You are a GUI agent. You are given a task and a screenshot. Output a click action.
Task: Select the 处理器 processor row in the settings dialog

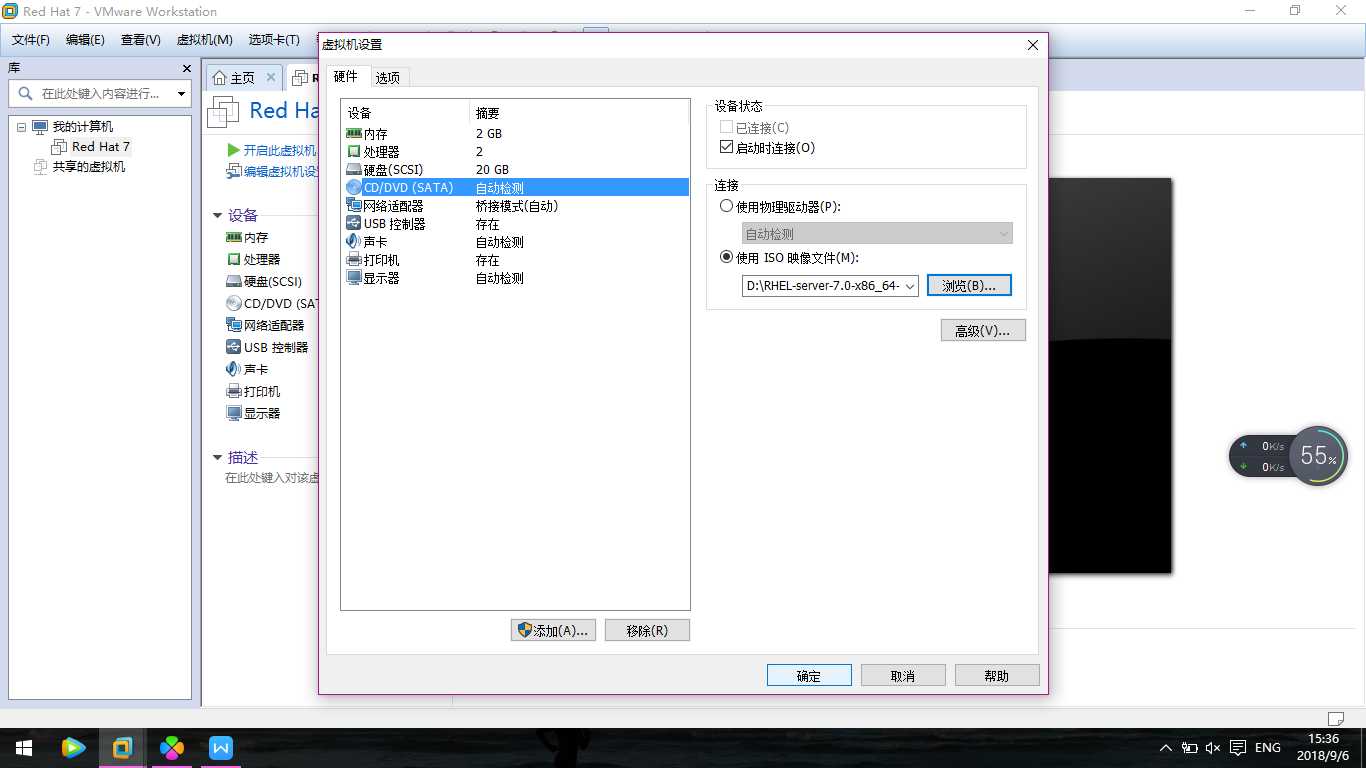pyautogui.click(x=516, y=152)
